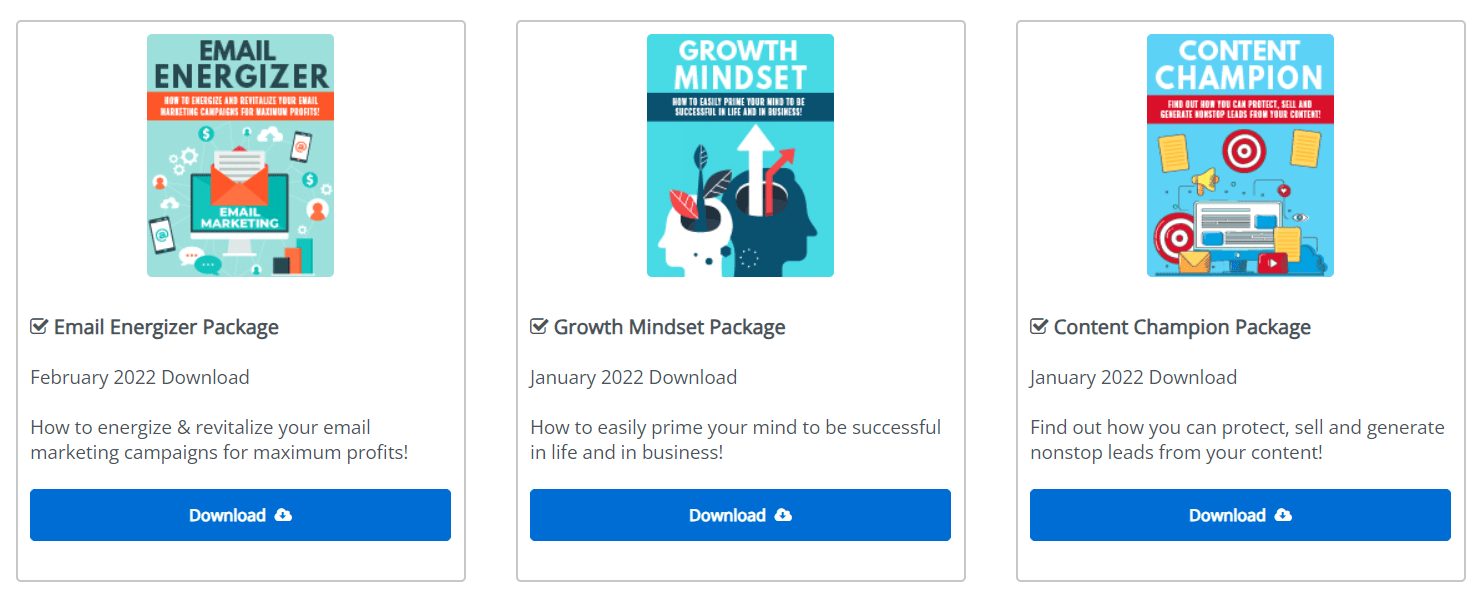The width and height of the screenshot is (1484, 606).
Task: Click the cloud icon on Growth Mindset's Download button
Action: pyautogui.click(x=784, y=515)
